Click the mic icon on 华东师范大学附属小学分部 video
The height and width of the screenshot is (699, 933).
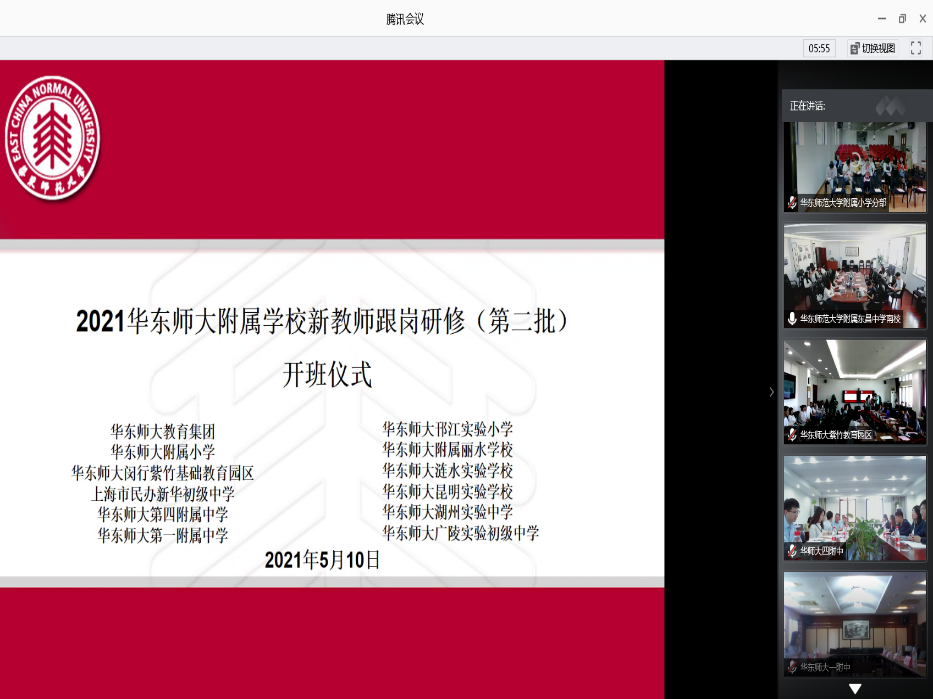[x=792, y=203]
